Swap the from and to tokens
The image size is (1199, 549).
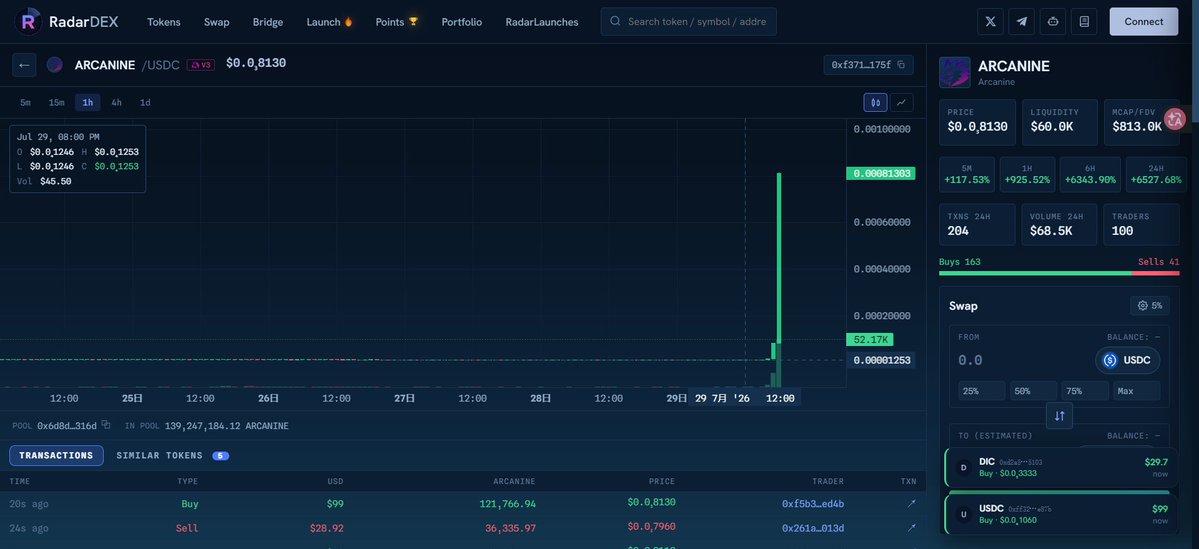(1059, 416)
